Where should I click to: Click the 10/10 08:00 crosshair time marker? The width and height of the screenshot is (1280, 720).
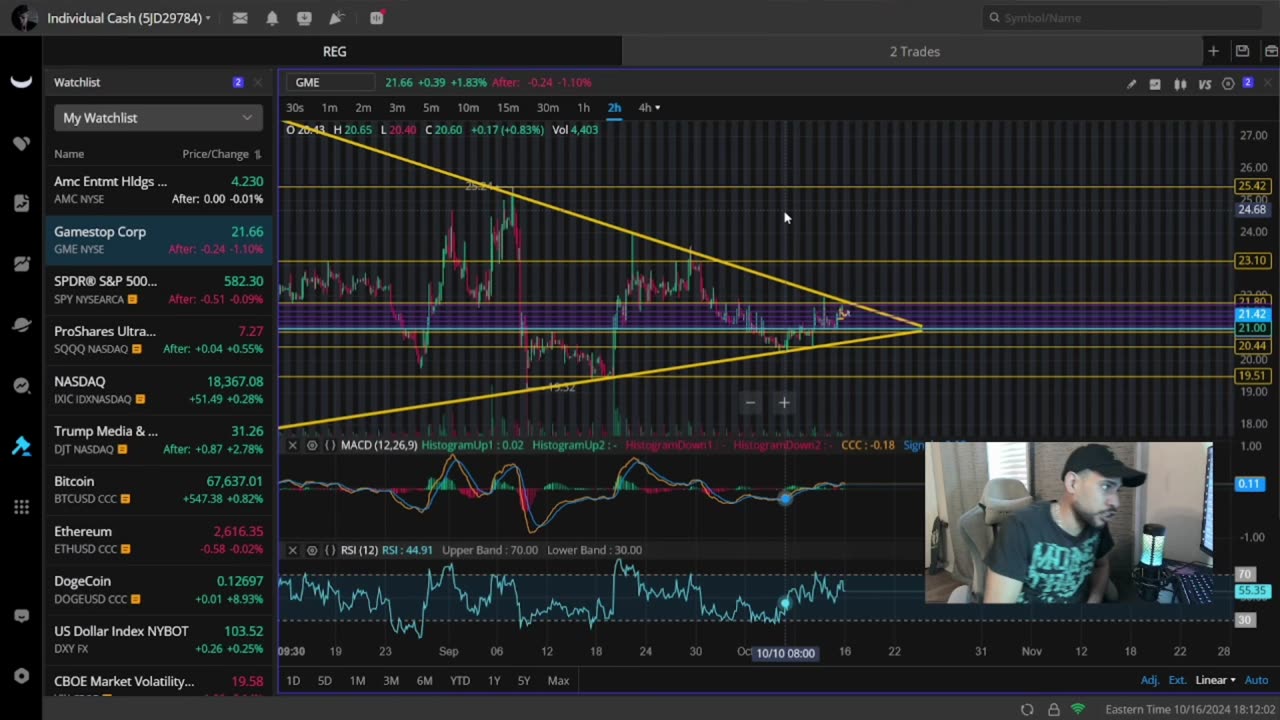786,653
